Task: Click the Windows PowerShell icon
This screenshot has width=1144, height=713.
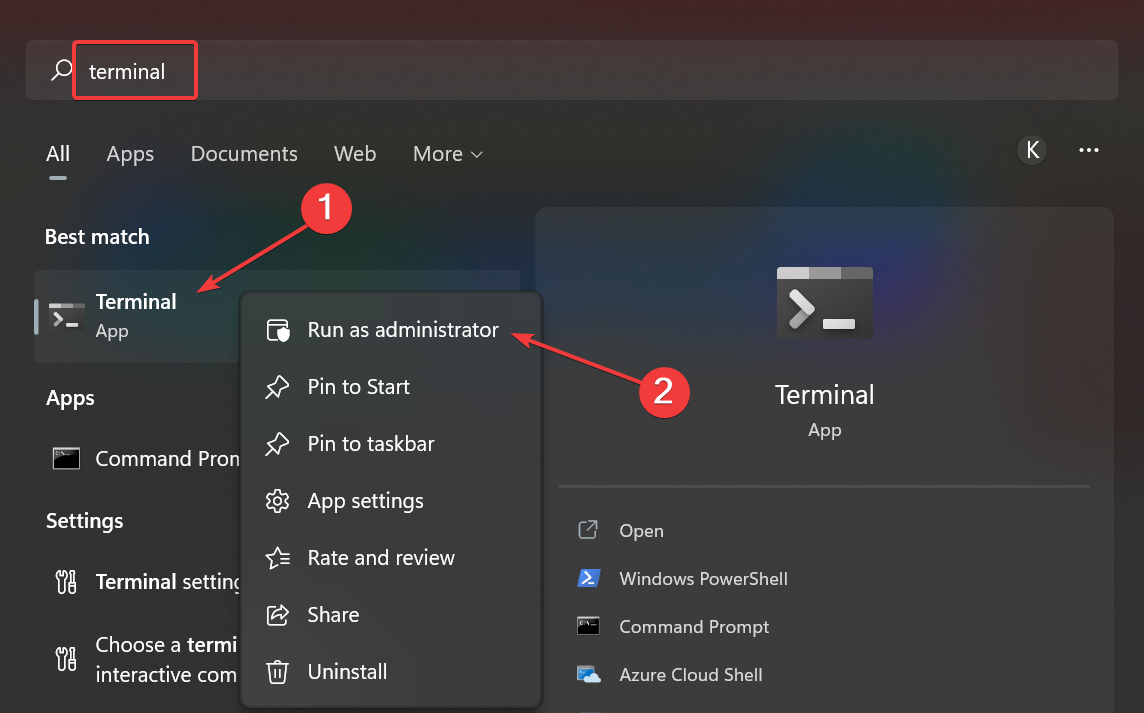Action: (x=589, y=578)
